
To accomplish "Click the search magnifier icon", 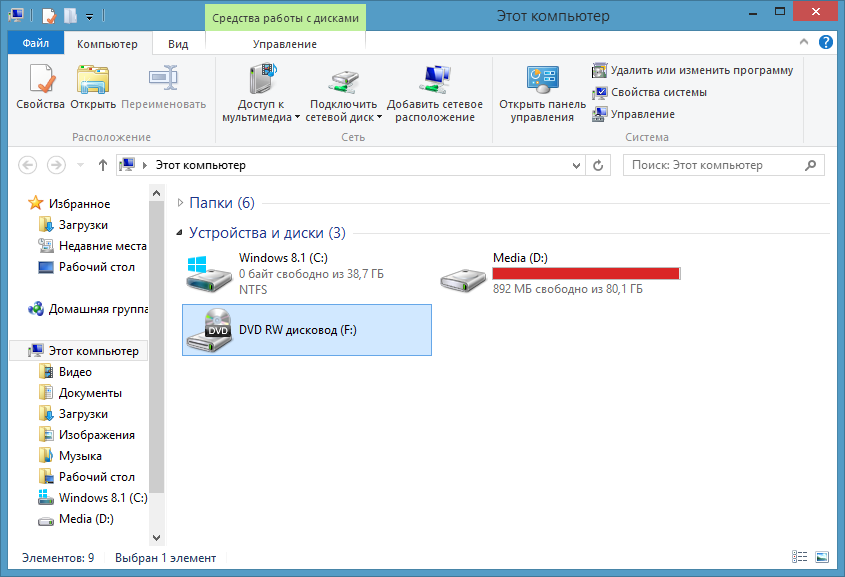I will point(810,165).
